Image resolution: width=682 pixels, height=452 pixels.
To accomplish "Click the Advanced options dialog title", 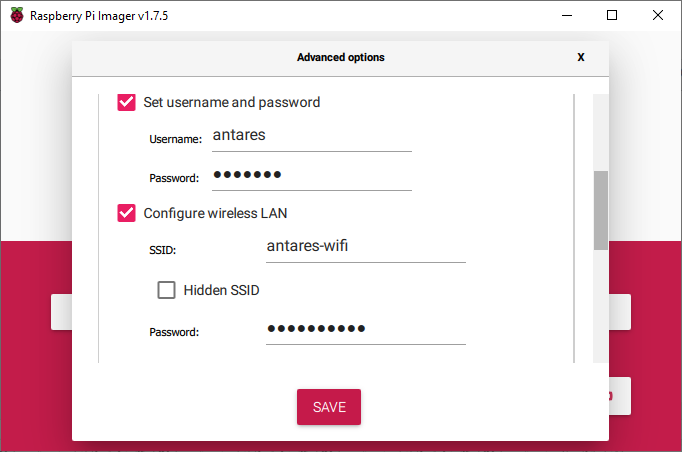I will point(340,58).
